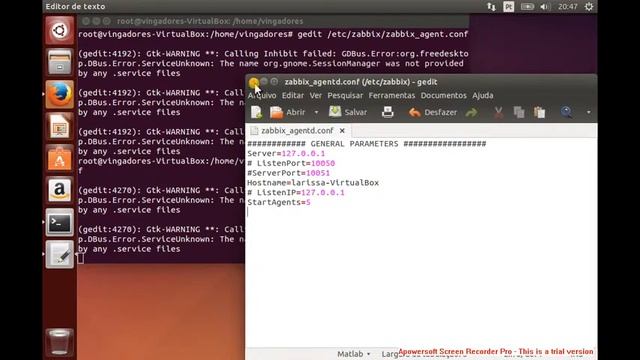Open the Files manager icon in launcher

tap(60, 62)
